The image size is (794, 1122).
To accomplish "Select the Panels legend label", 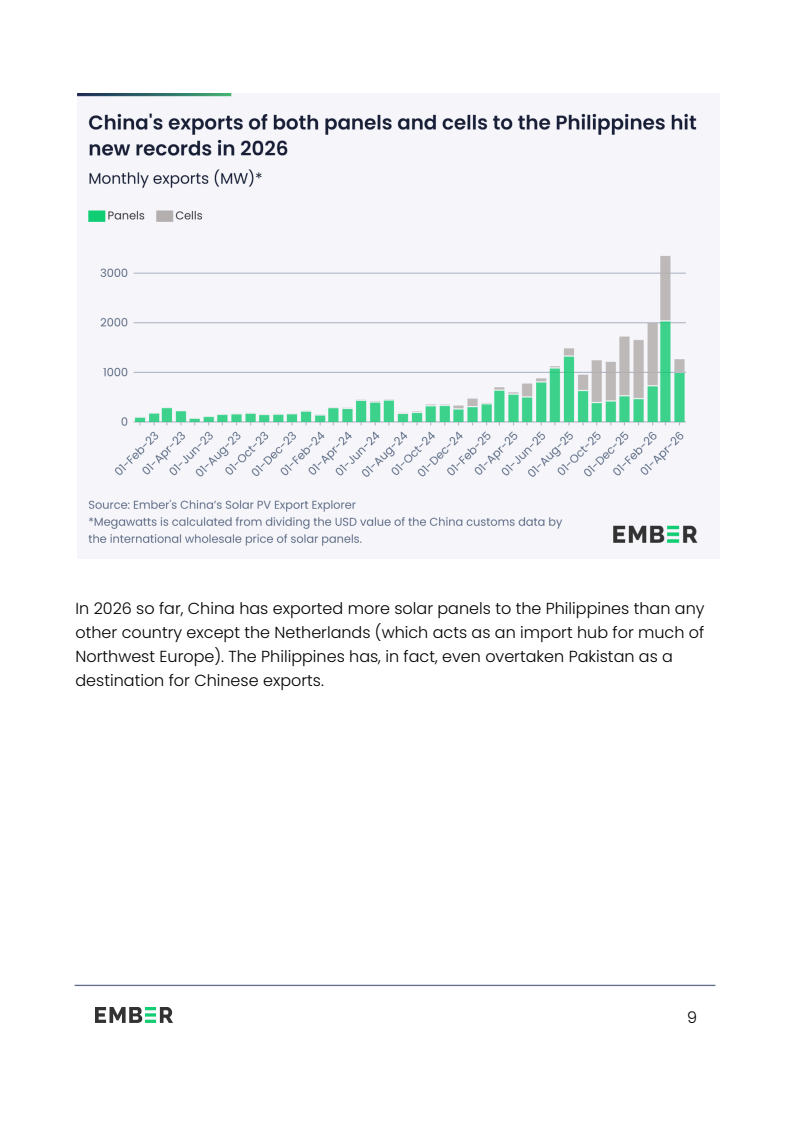I will tap(126, 215).
